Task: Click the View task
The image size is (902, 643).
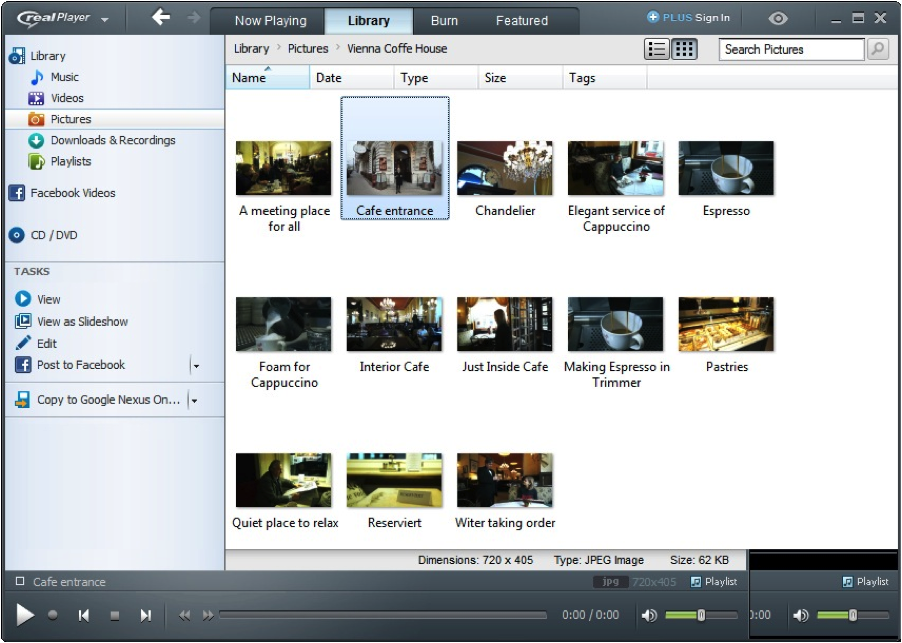Action: pyautogui.click(x=37, y=300)
